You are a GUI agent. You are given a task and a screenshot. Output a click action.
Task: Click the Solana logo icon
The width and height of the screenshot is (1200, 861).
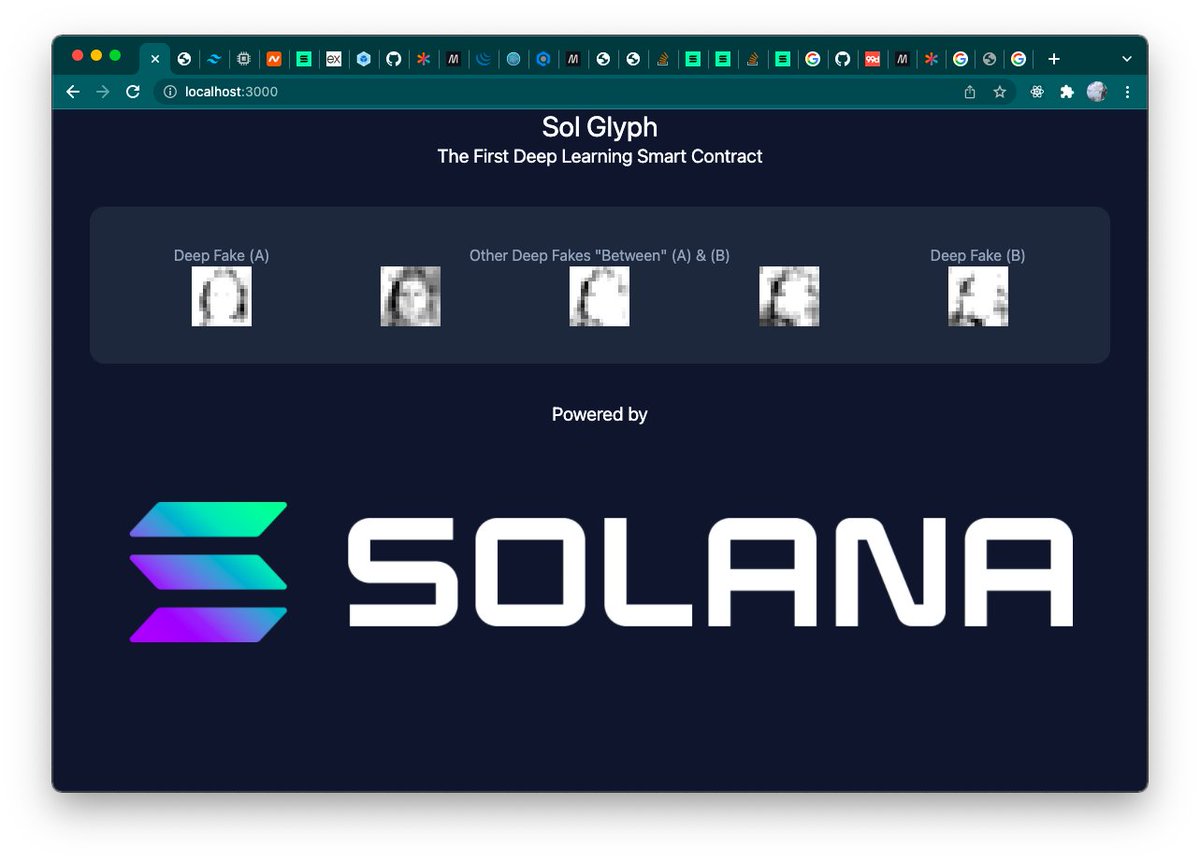coord(207,570)
